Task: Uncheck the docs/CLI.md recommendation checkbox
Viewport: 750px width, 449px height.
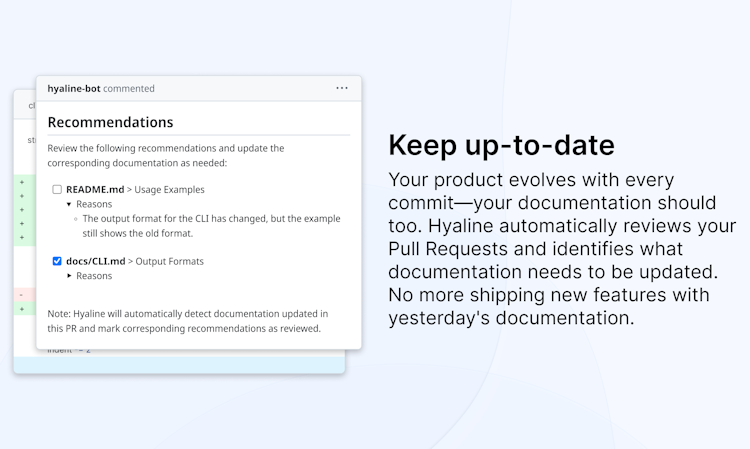Action: (57, 261)
